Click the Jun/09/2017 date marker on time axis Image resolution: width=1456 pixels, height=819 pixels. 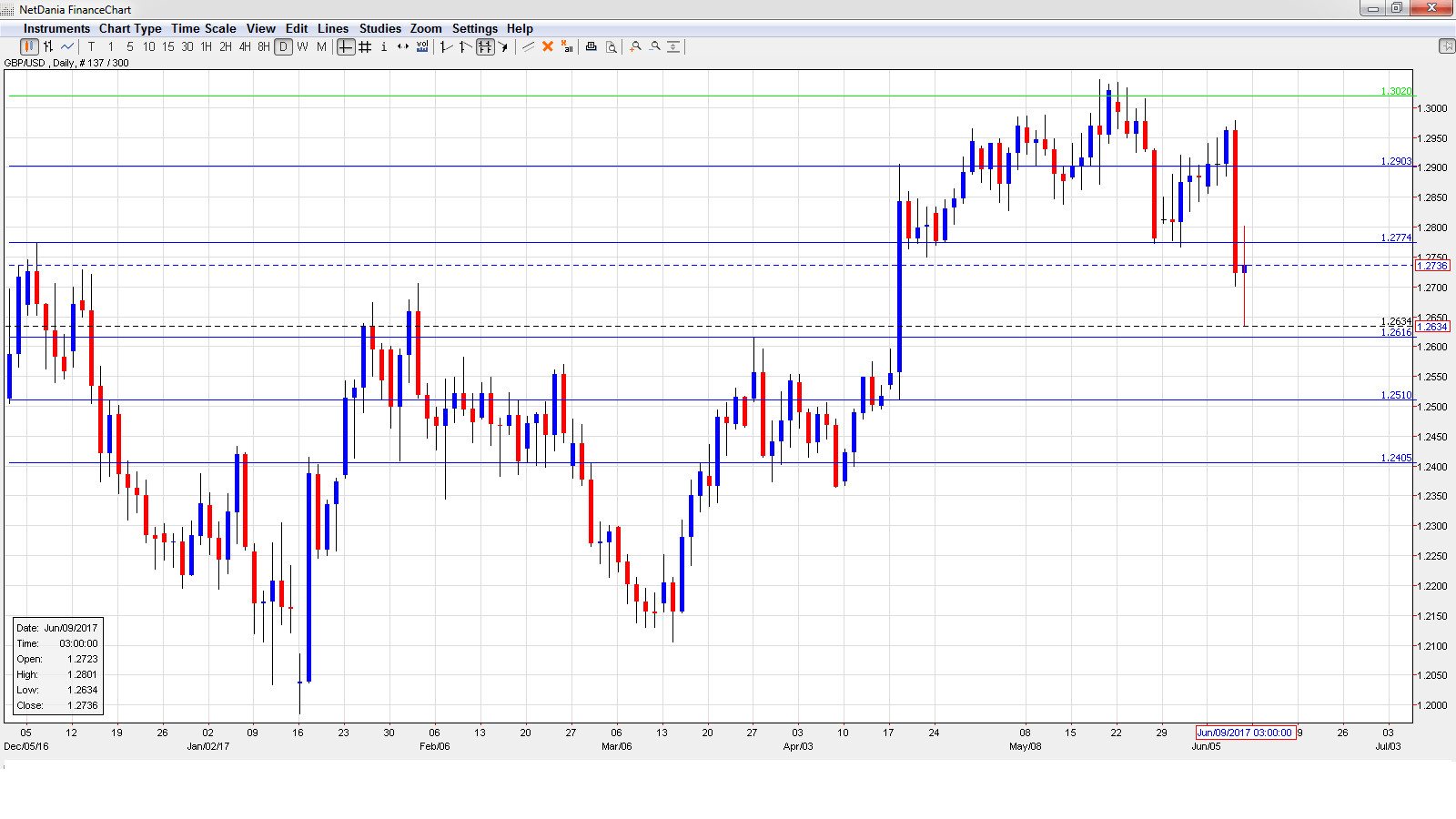click(1244, 733)
